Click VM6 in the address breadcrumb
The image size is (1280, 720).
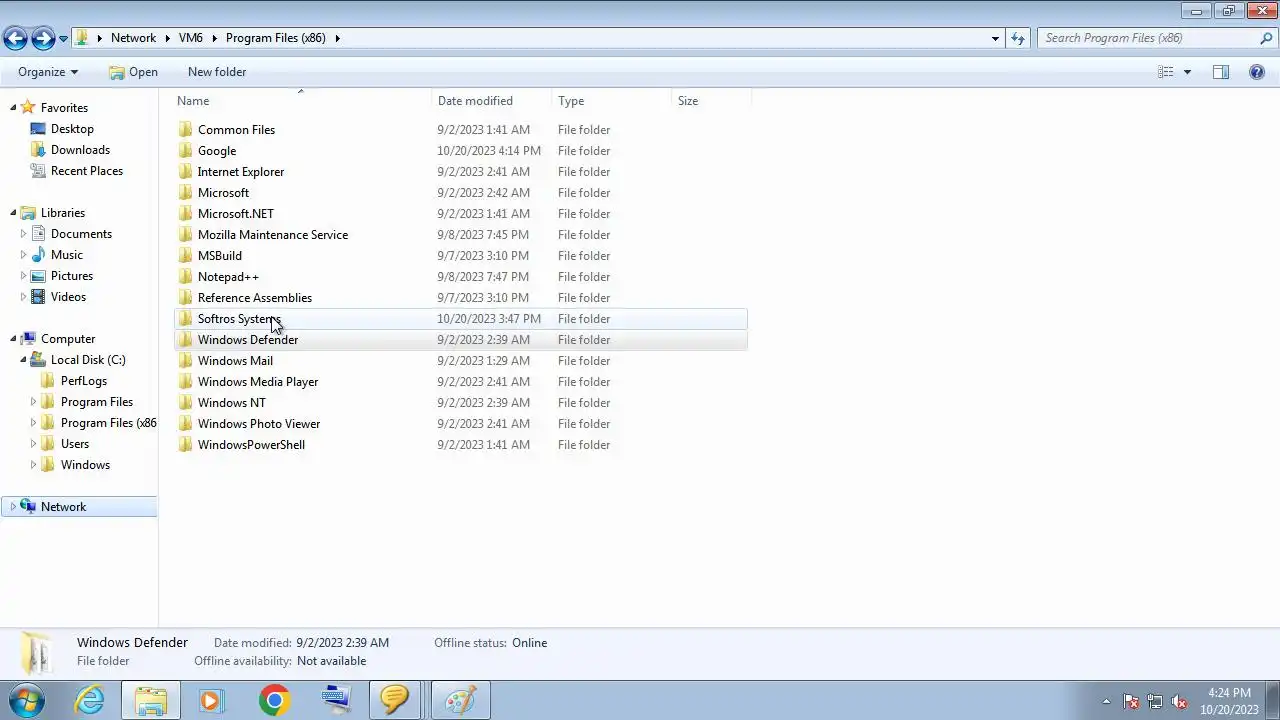pyautogui.click(x=191, y=38)
